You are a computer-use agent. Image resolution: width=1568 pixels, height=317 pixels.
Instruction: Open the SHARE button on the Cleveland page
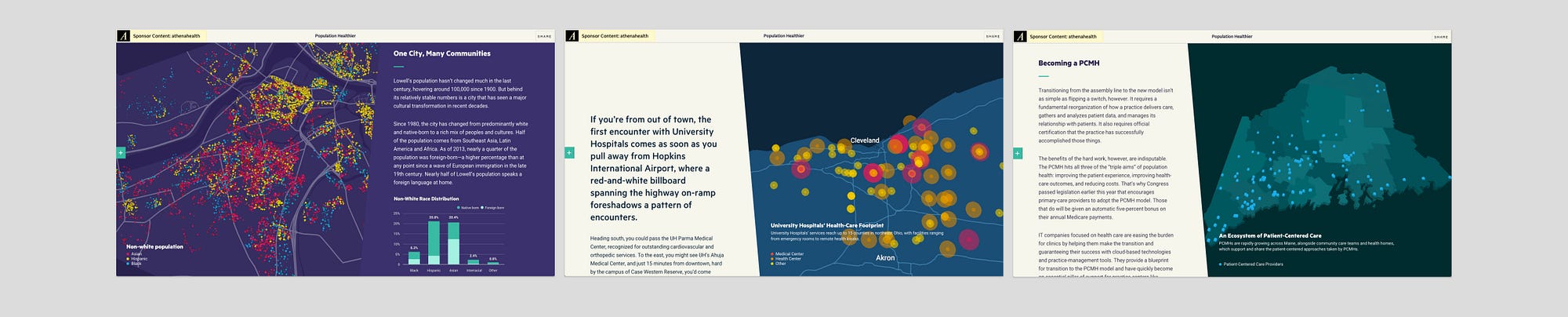point(993,36)
